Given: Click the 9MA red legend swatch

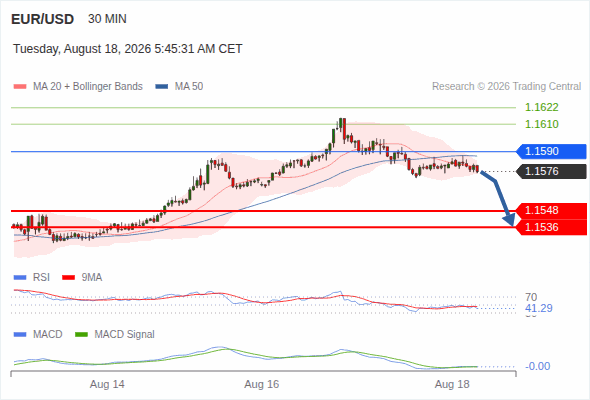Looking at the screenshot, I should [x=68, y=278].
